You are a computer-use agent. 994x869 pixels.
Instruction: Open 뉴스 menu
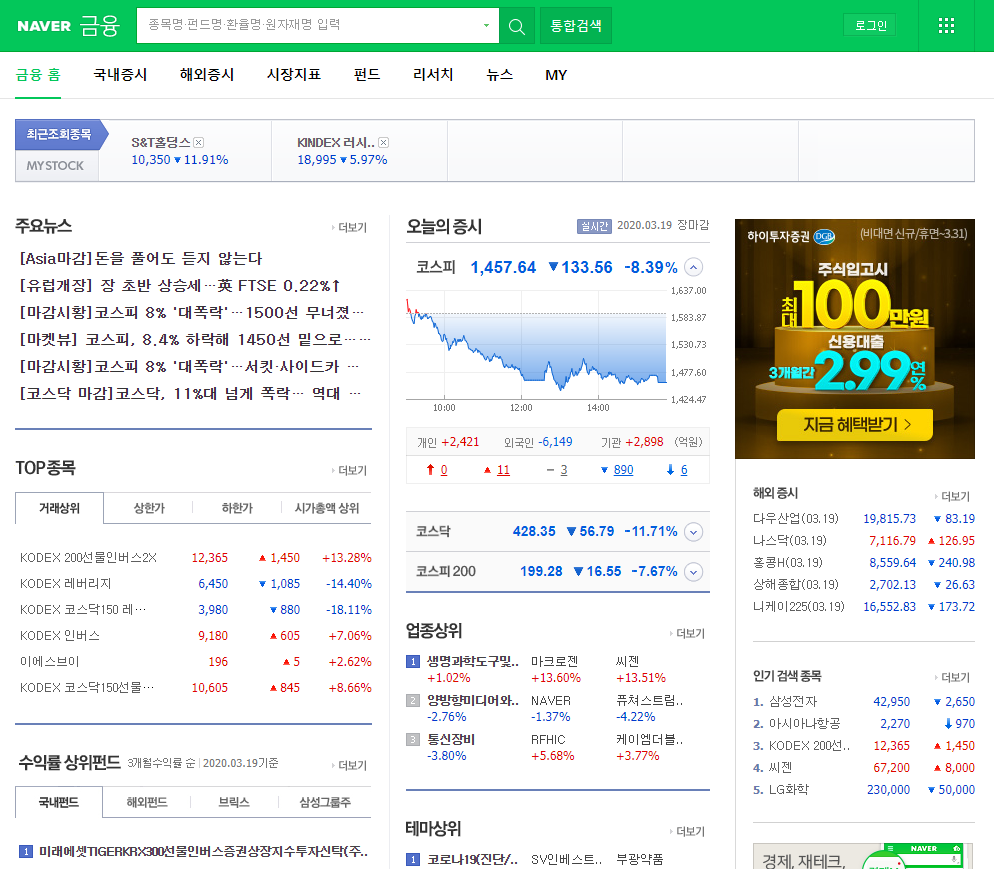point(500,75)
